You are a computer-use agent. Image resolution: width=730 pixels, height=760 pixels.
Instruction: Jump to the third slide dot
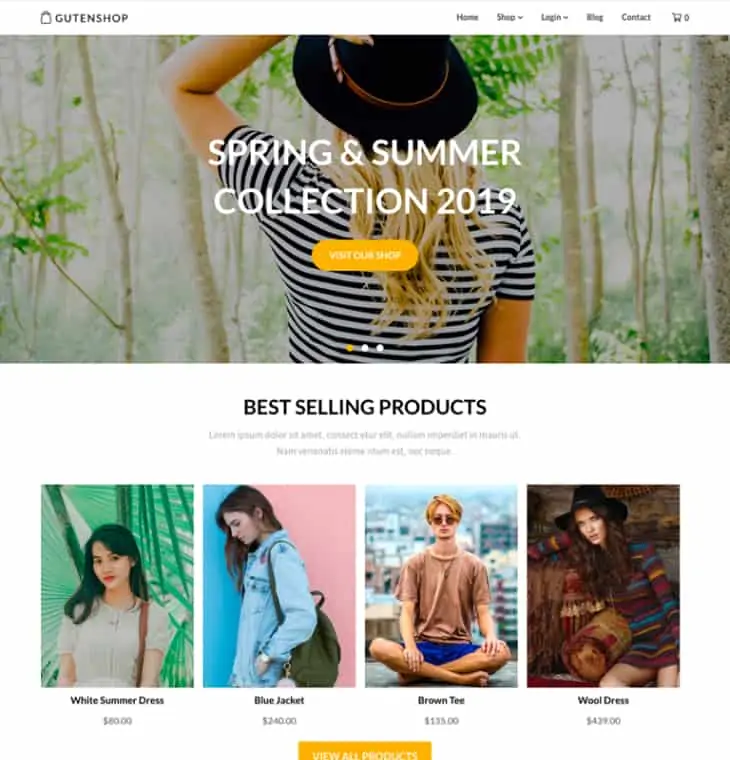[380, 348]
